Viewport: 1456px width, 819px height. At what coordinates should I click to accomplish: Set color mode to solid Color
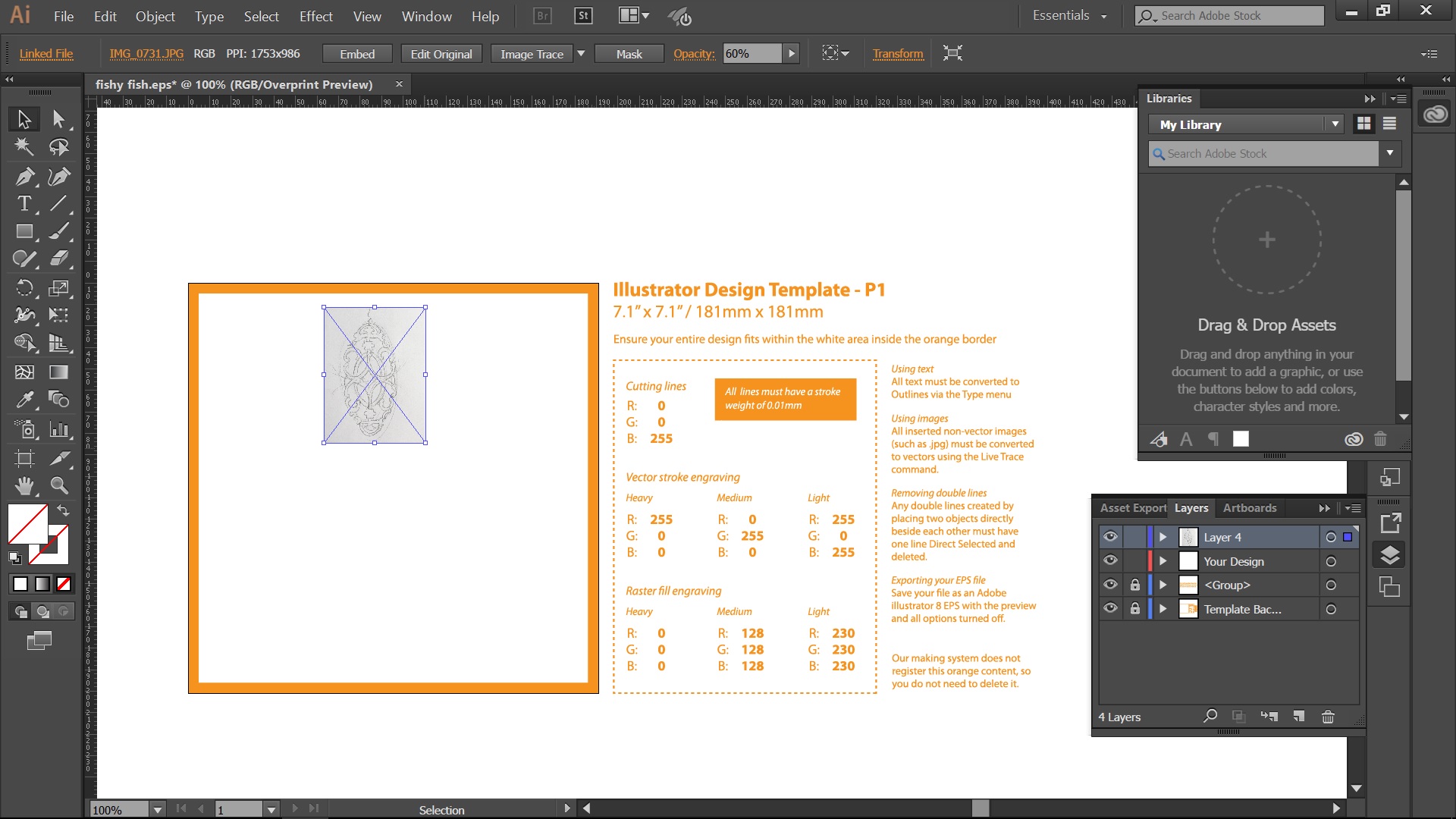click(x=20, y=584)
